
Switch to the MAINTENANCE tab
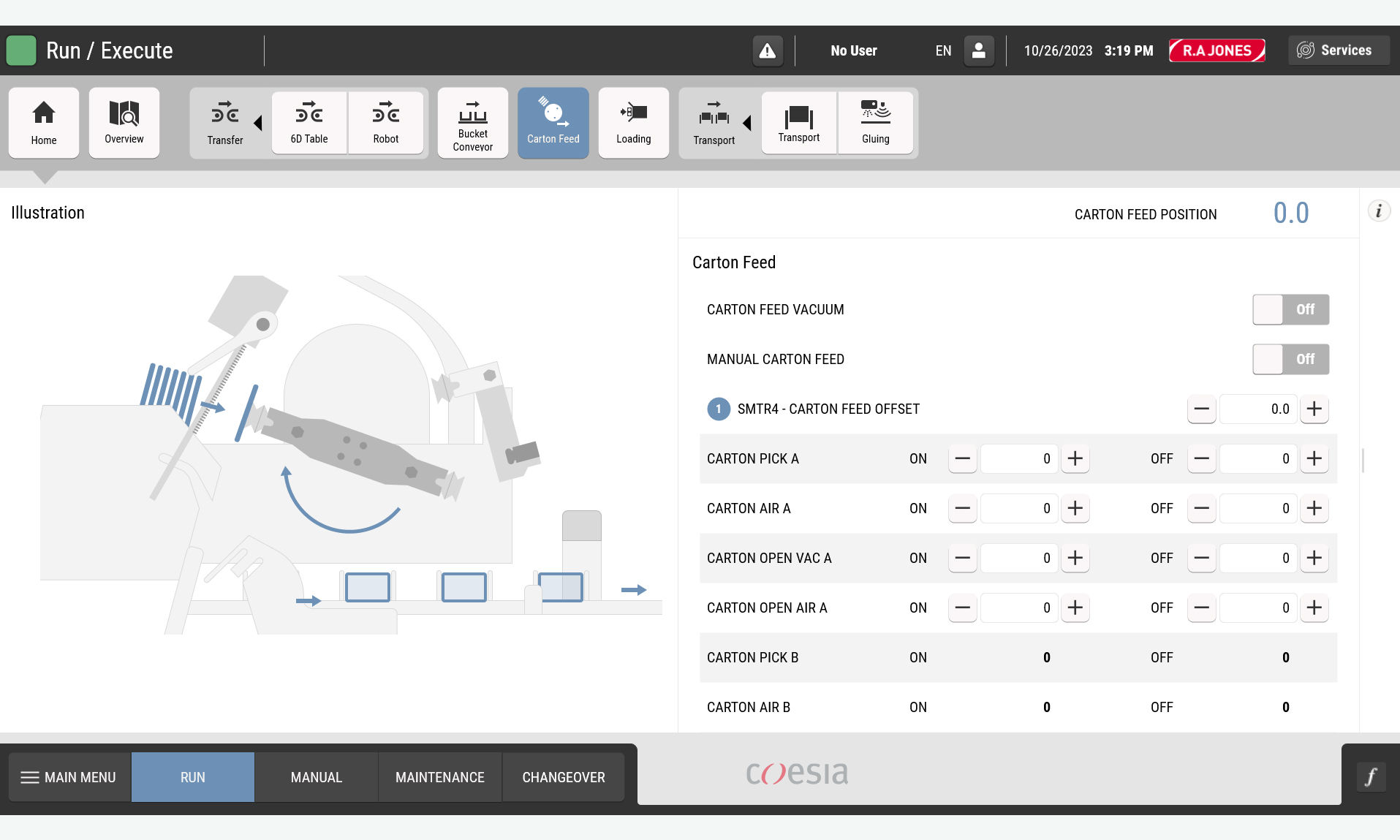439,777
